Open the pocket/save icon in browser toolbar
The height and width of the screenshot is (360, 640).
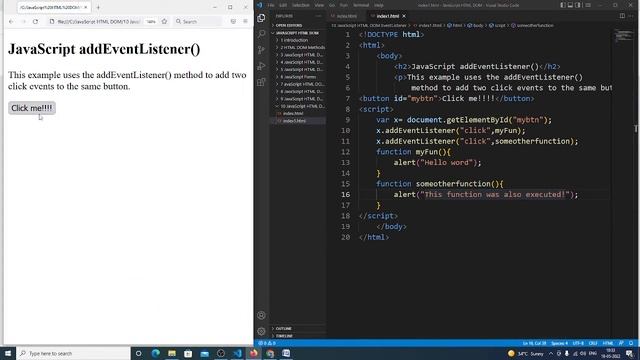233,21
